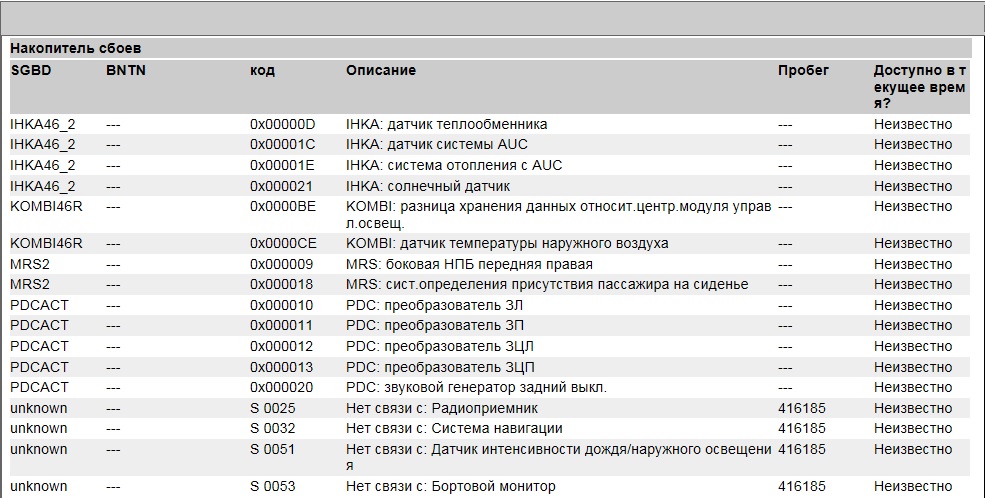Select PDC: звуковой генератор задний выкл. entry

476,387
